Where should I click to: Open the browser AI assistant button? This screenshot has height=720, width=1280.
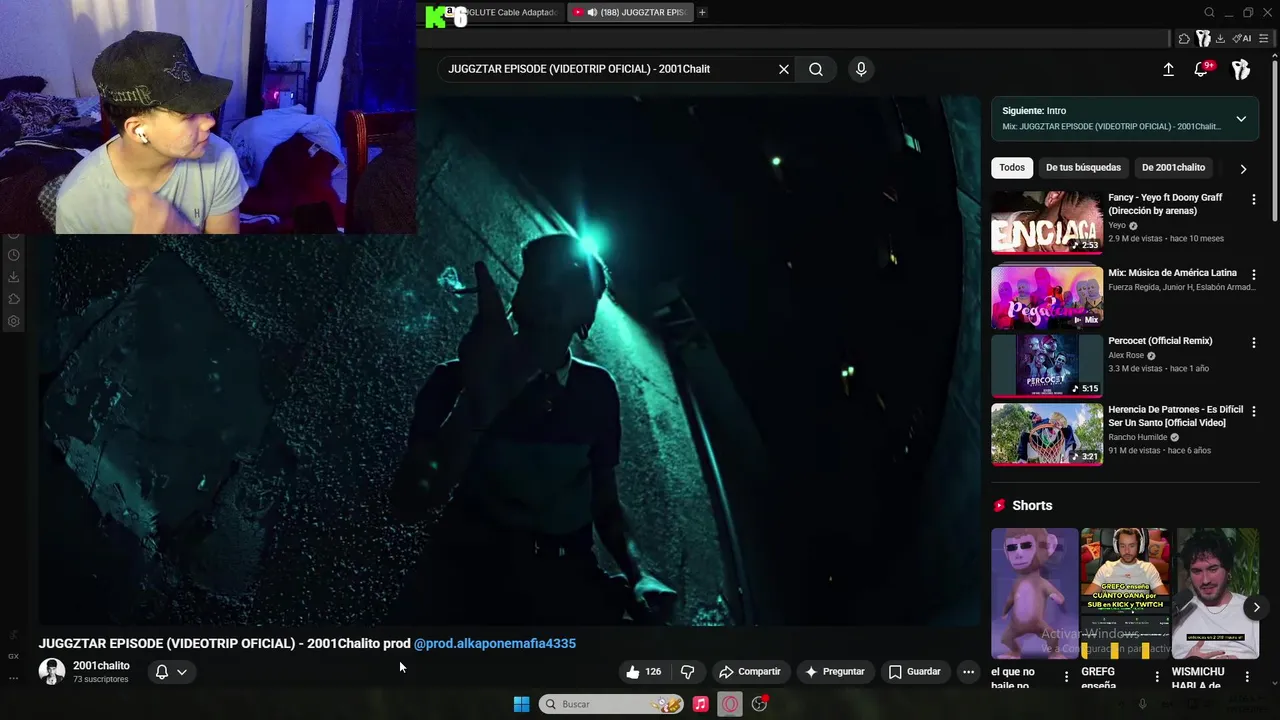click(x=1242, y=39)
